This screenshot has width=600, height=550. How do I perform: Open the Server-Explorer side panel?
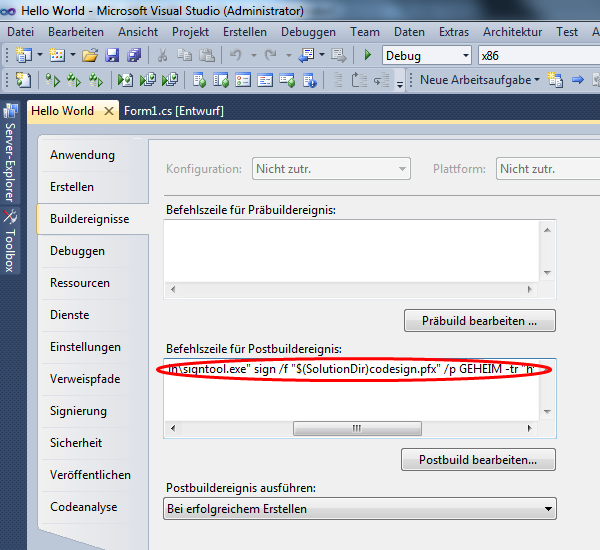[10, 153]
